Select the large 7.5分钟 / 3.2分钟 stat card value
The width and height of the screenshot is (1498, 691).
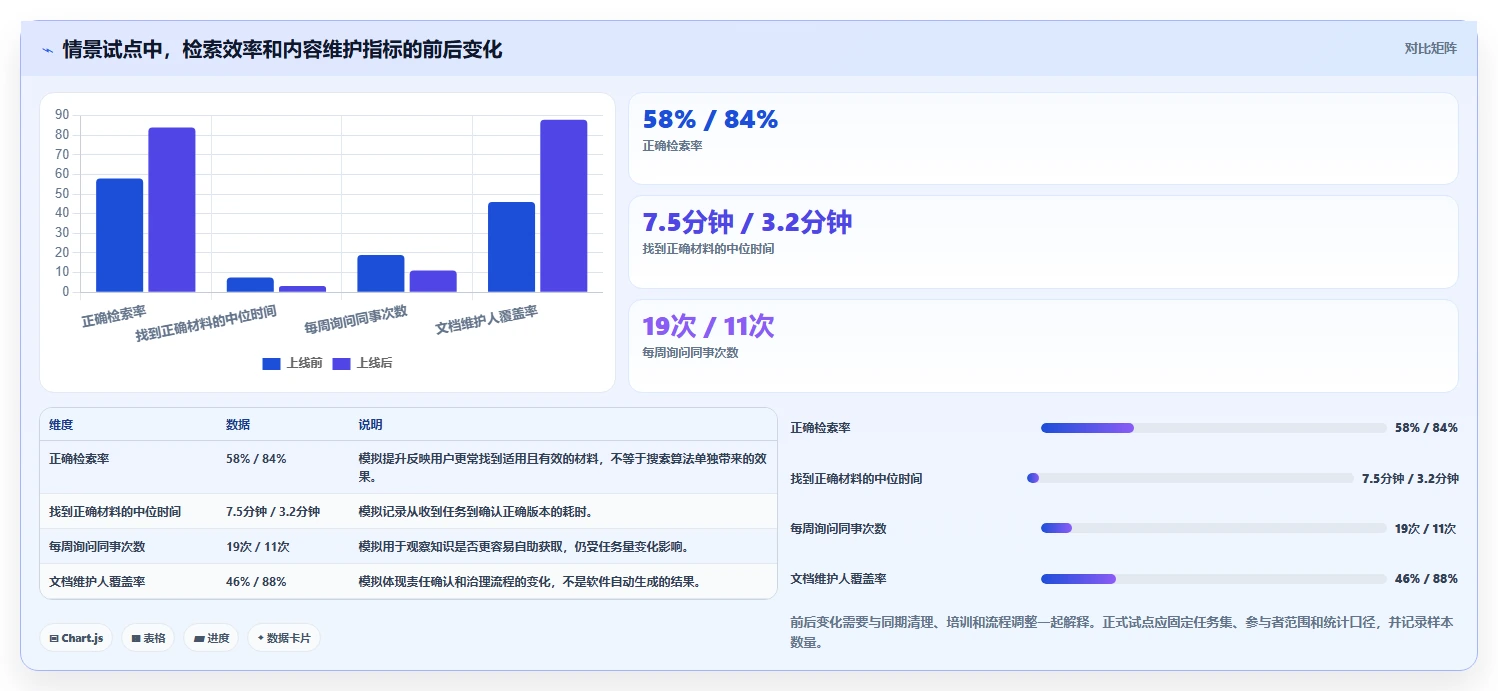[x=747, y=222]
